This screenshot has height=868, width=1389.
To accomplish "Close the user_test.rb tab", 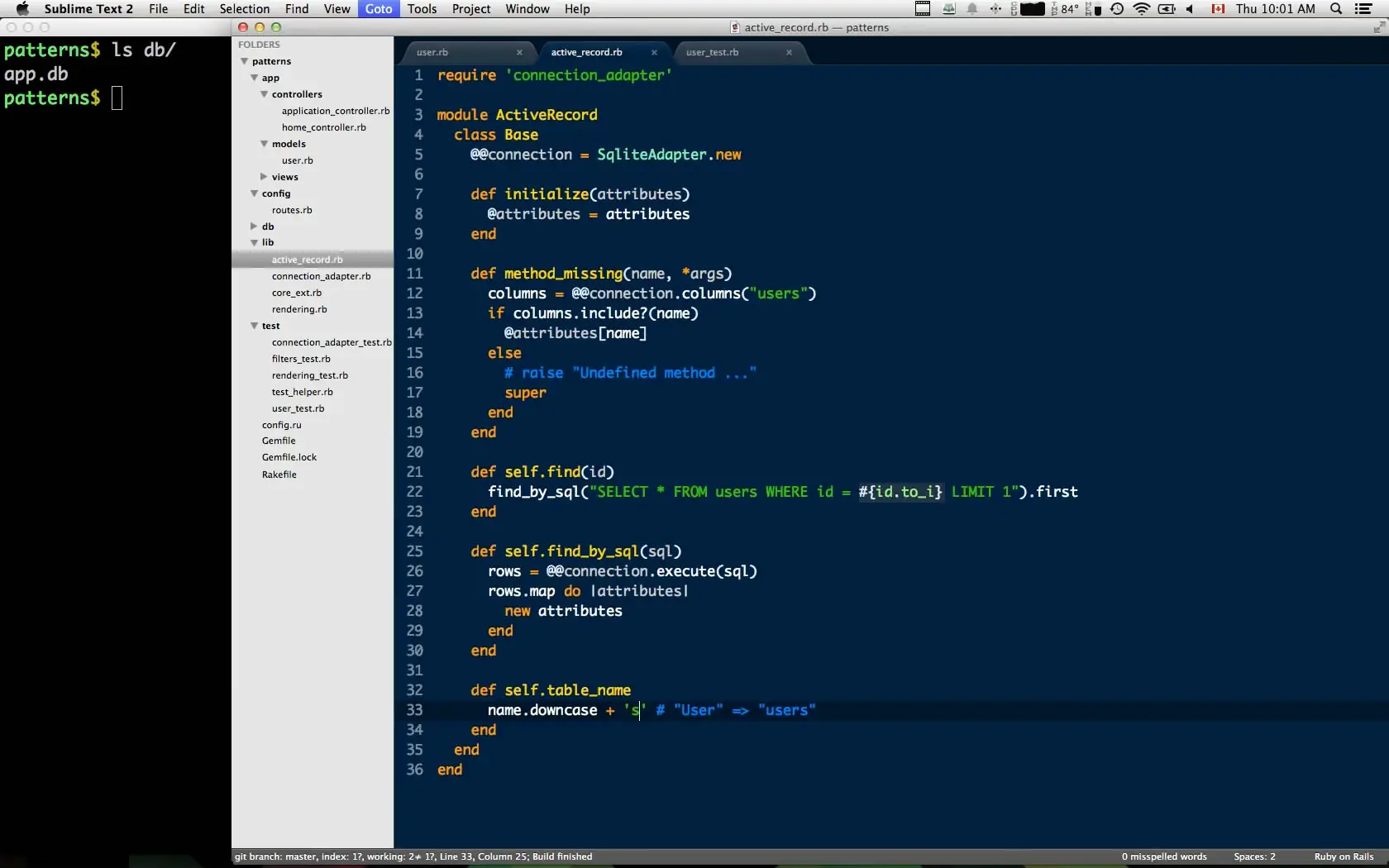I will pyautogui.click(x=789, y=52).
